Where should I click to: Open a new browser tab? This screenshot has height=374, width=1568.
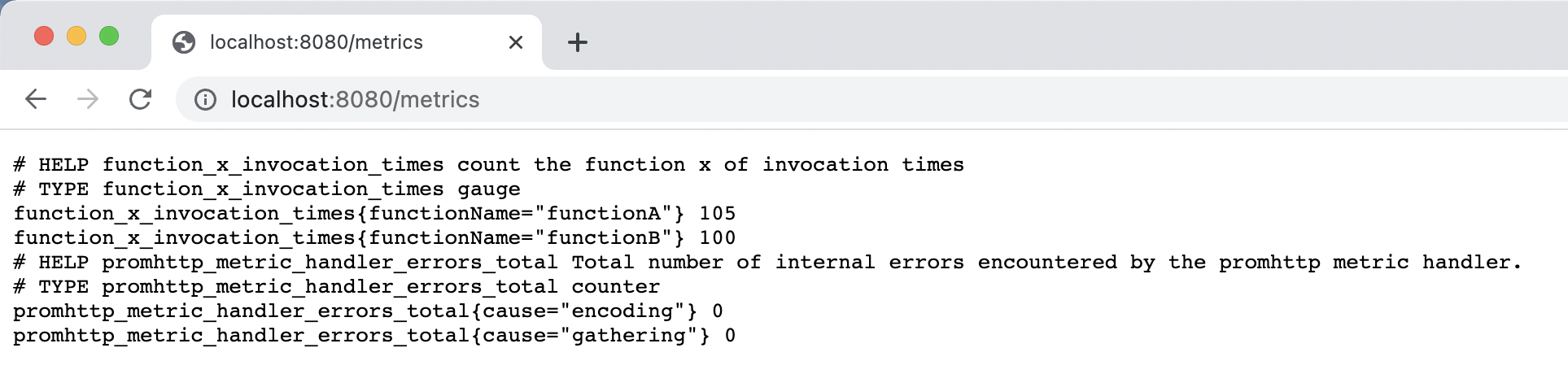[x=577, y=42]
